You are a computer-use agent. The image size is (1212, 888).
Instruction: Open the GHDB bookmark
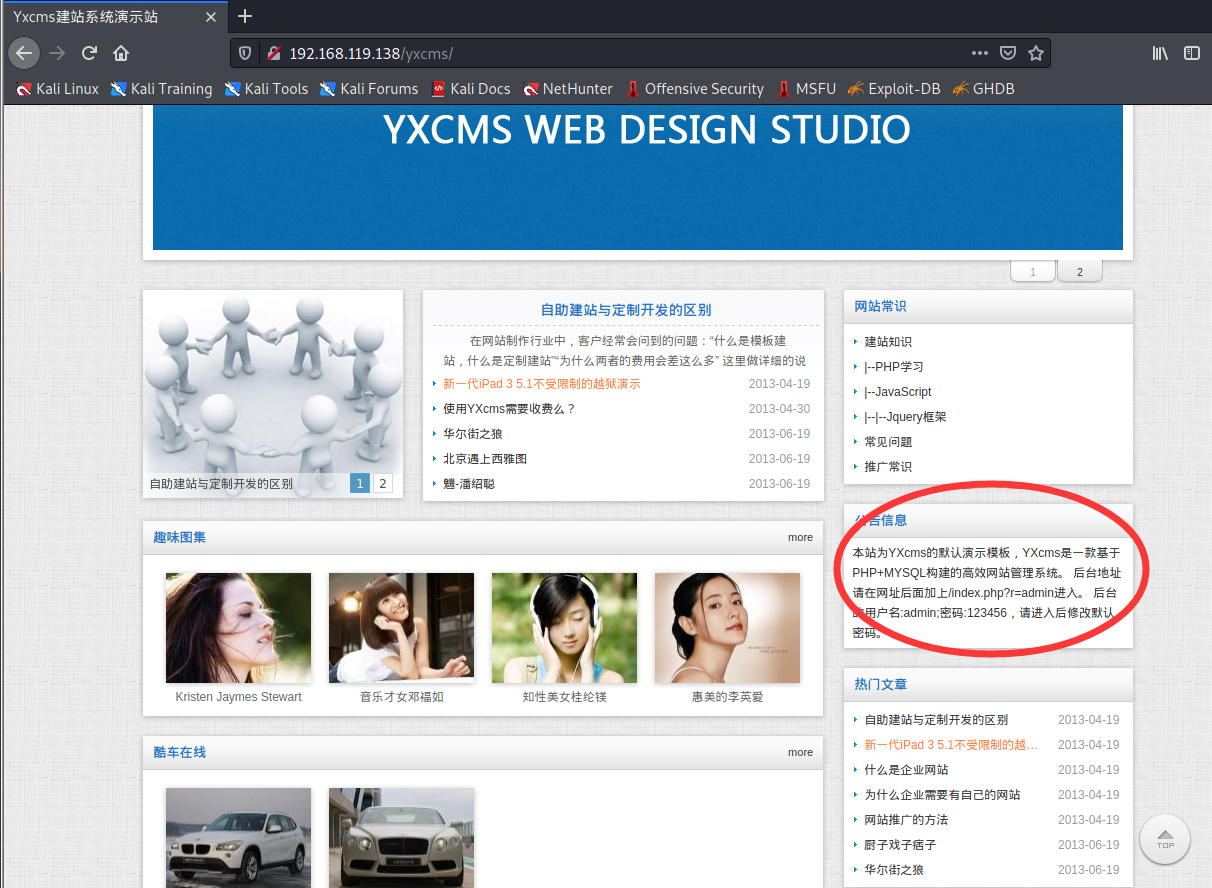click(x=984, y=89)
